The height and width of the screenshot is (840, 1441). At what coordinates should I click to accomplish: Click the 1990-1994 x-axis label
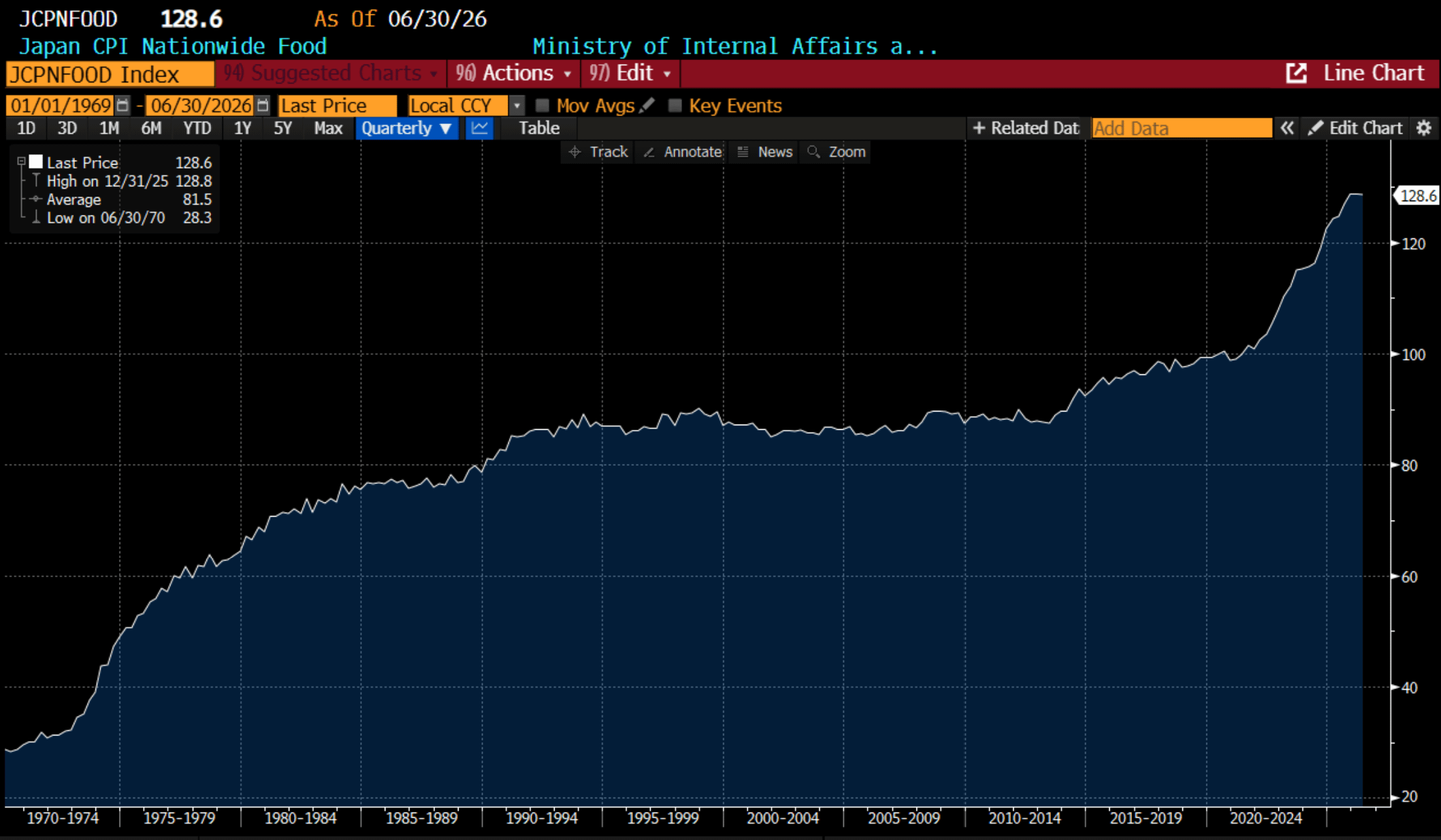click(x=542, y=818)
